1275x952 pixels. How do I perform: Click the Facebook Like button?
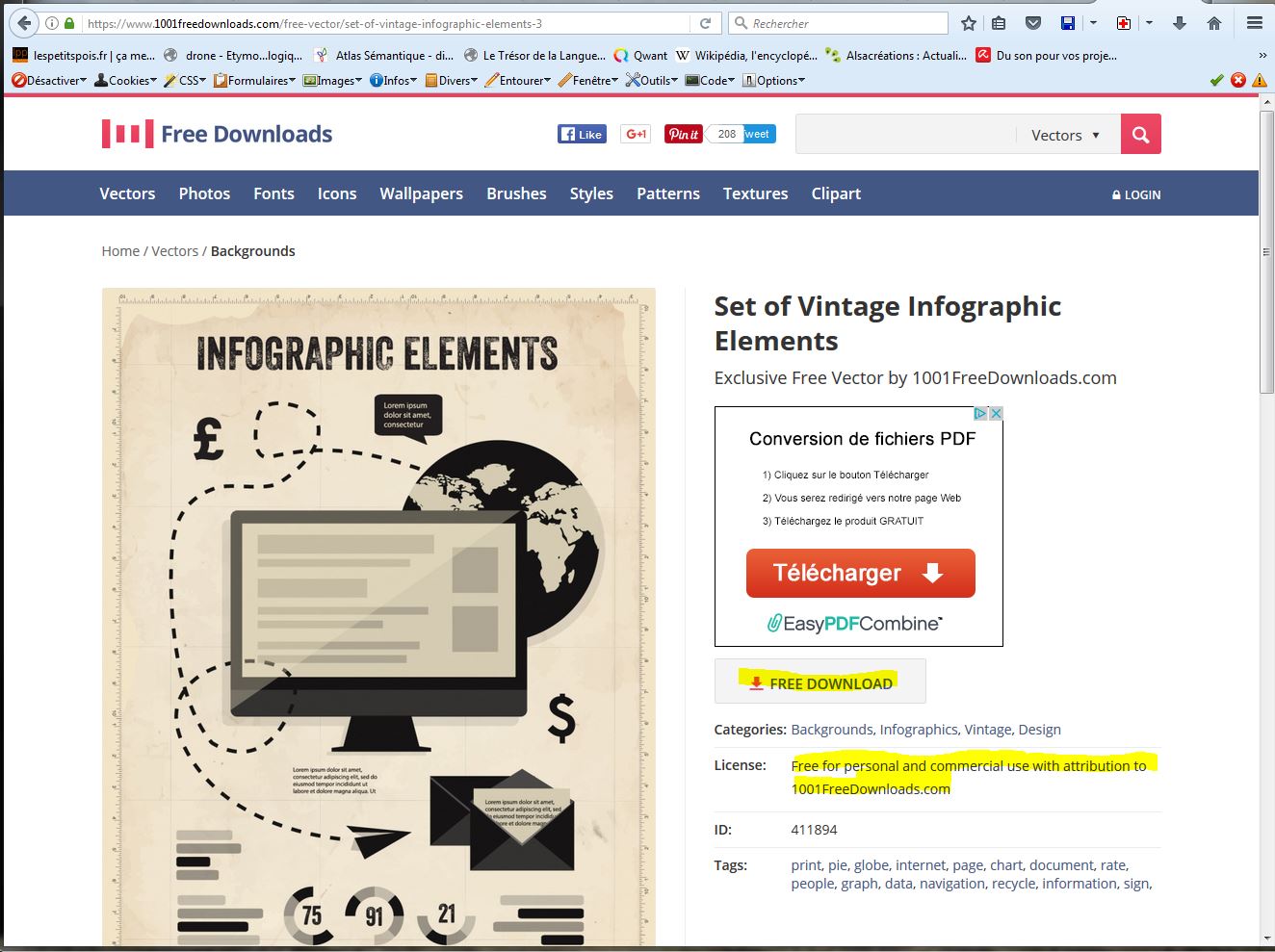[x=581, y=134]
